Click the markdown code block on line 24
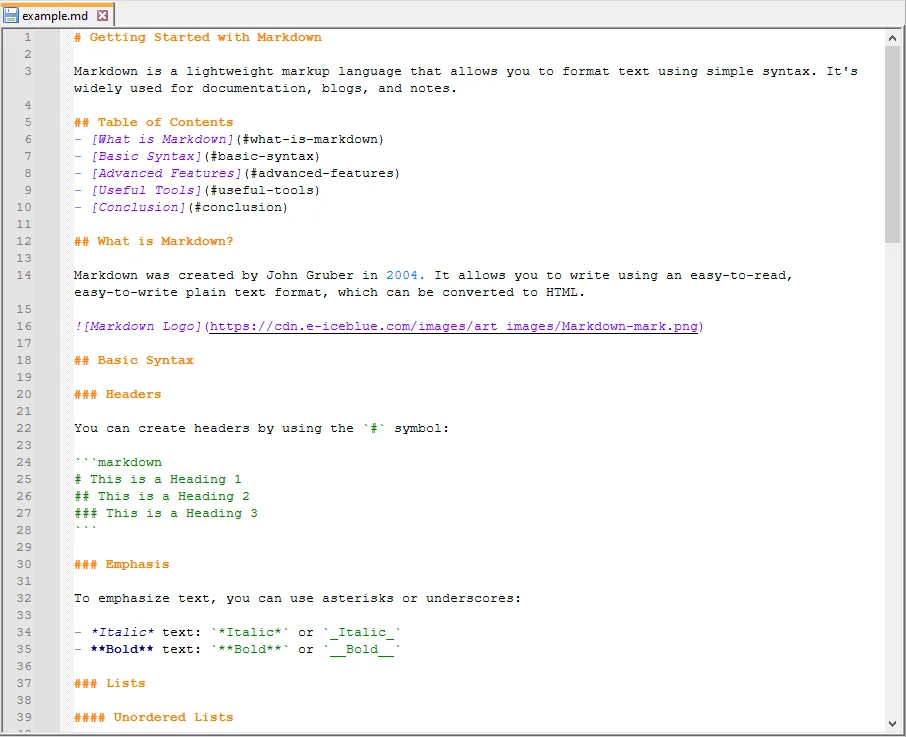 [117, 461]
